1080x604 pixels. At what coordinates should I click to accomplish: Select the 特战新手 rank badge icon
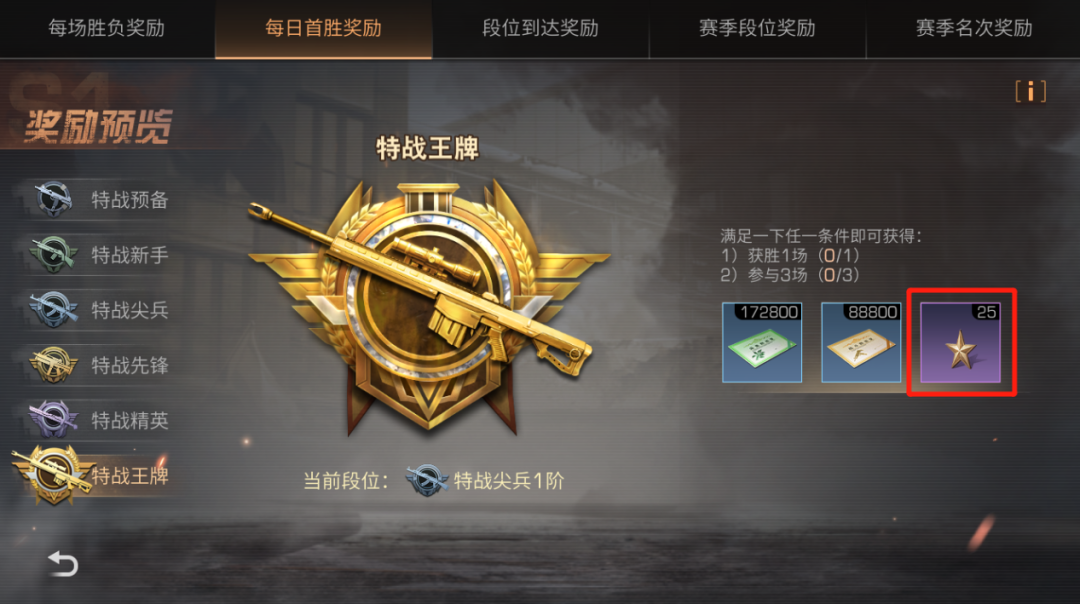(x=52, y=254)
